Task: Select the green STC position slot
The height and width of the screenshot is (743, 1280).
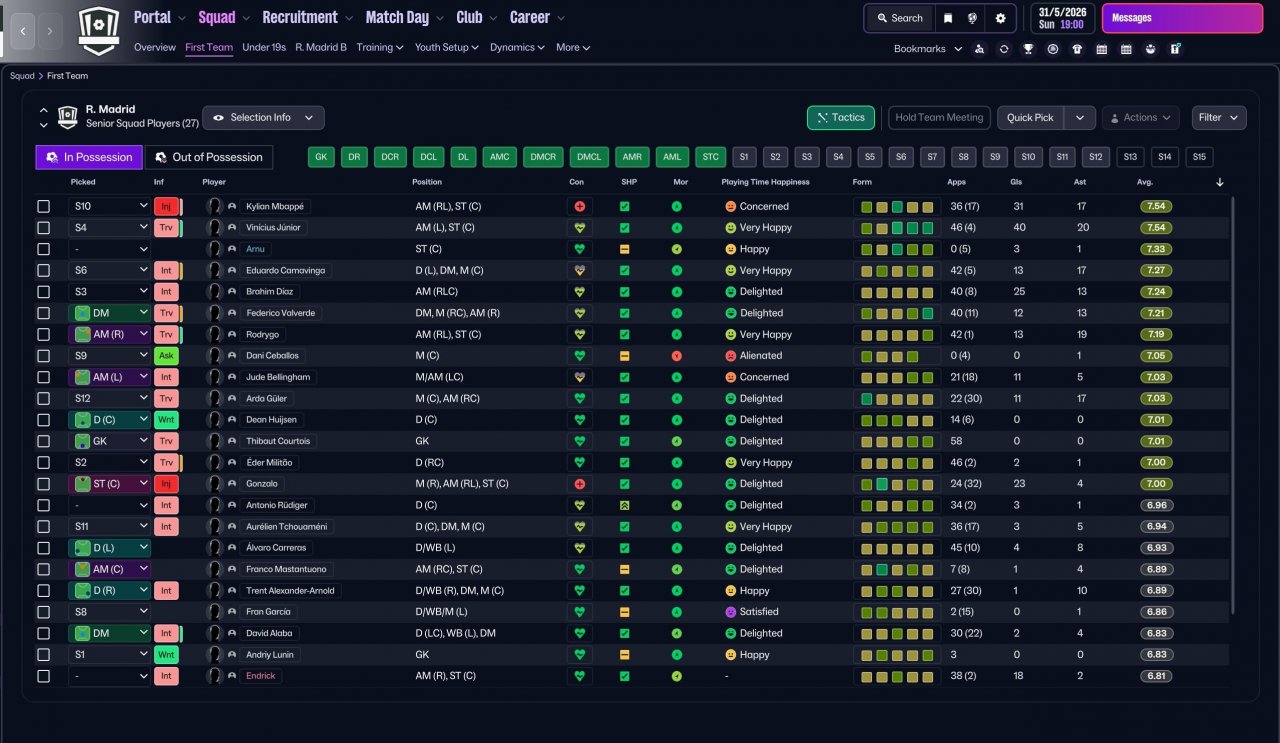Action: [x=710, y=157]
